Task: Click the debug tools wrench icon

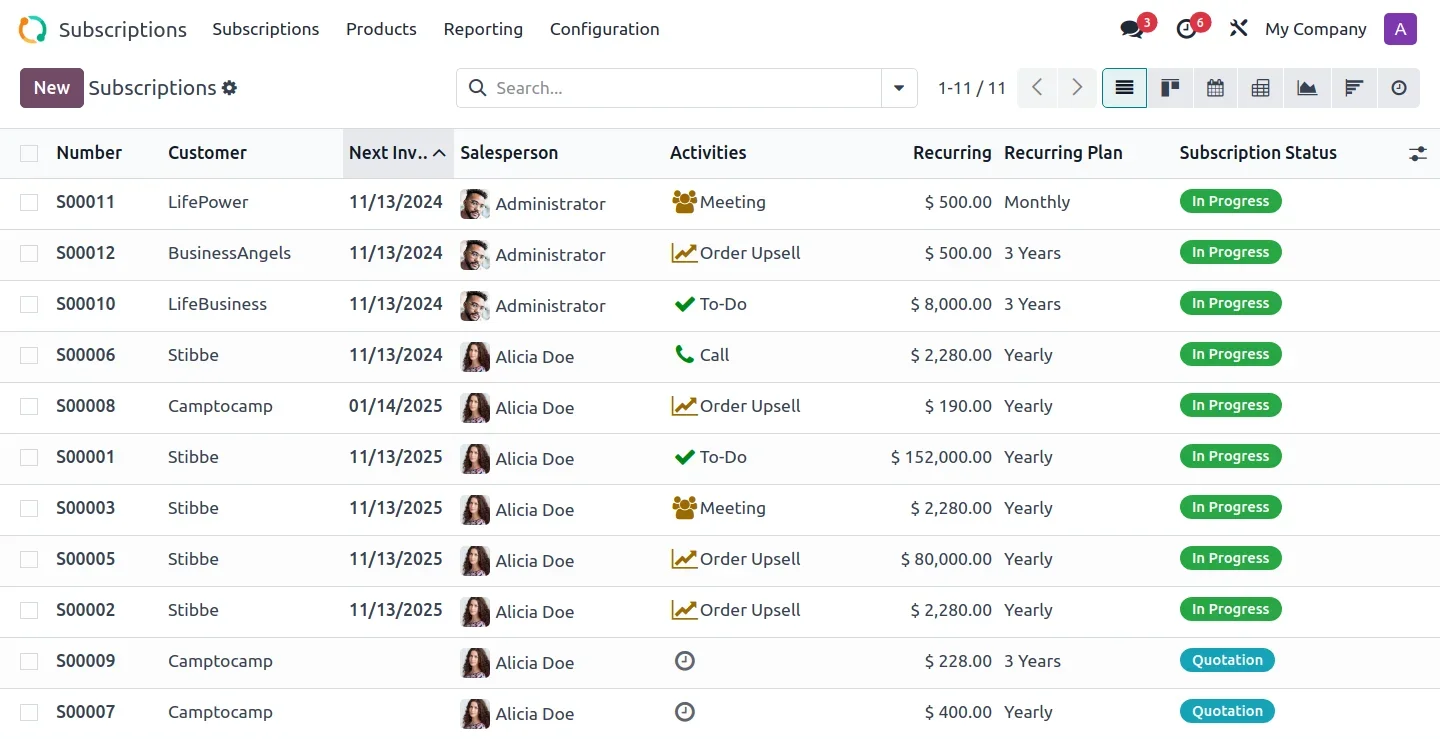Action: point(1238,29)
